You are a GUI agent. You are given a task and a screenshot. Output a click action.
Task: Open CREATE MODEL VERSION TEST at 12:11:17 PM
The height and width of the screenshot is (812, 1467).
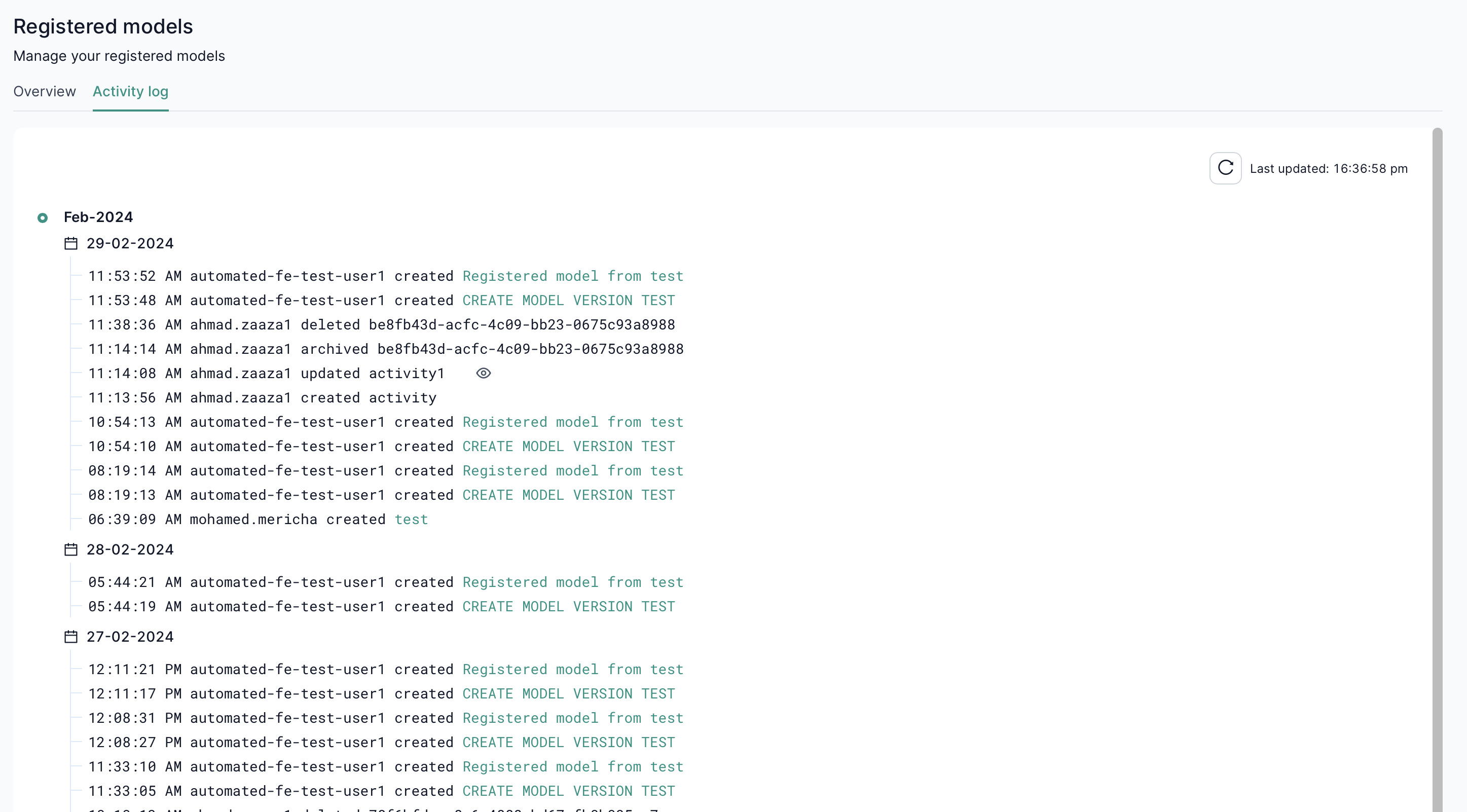click(568, 693)
